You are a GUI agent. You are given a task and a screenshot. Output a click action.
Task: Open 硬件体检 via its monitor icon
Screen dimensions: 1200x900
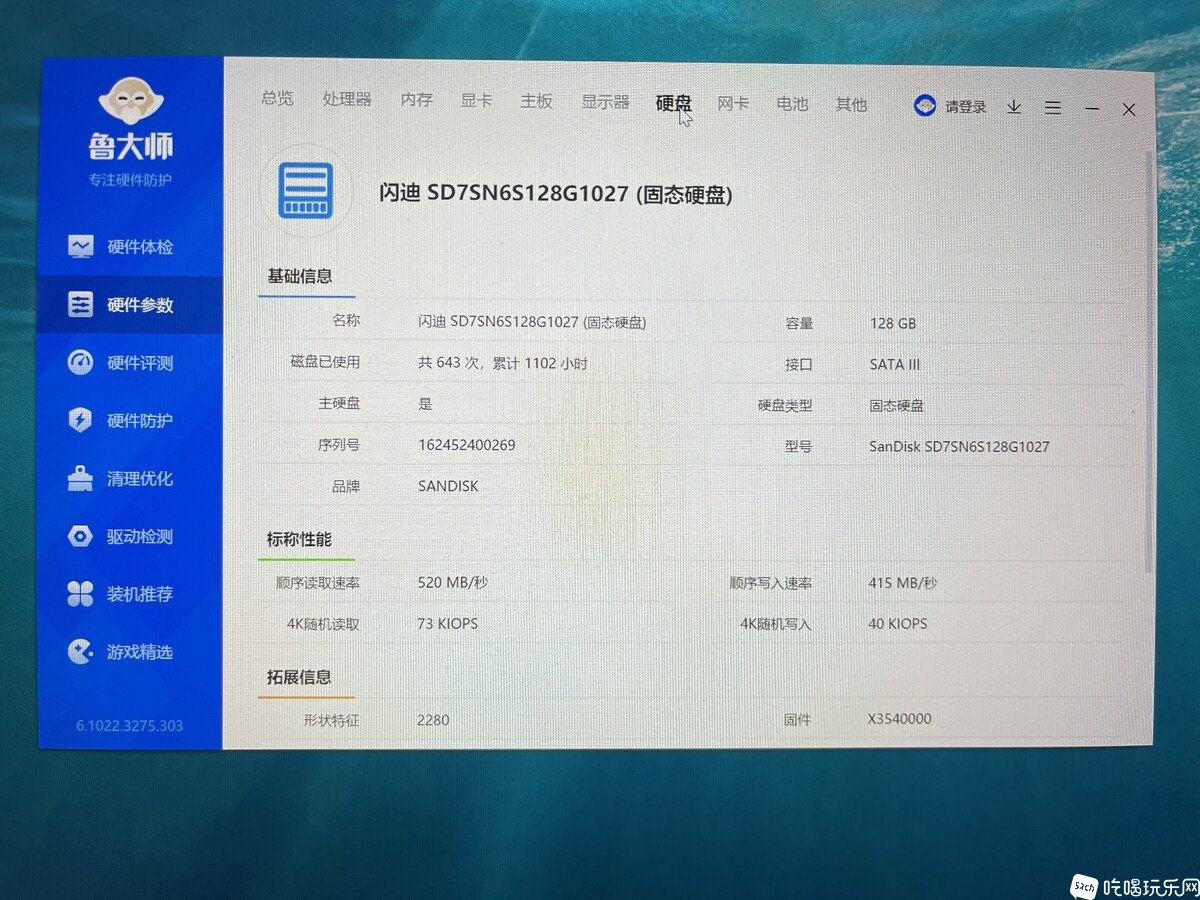pyautogui.click(x=81, y=246)
